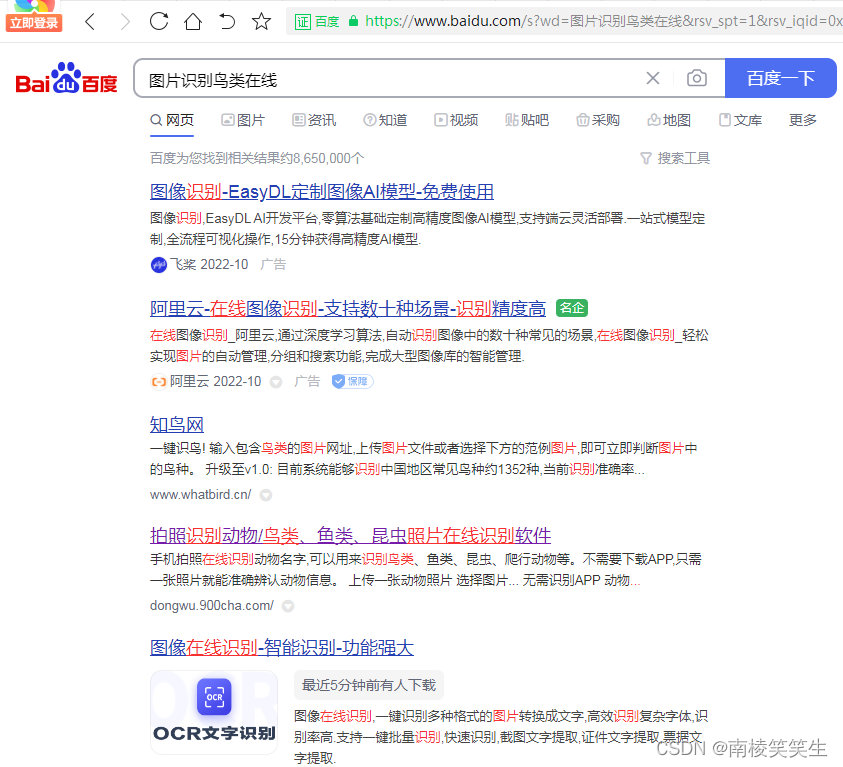Click the green 证 百度 site certificate badge

[x=317, y=21]
